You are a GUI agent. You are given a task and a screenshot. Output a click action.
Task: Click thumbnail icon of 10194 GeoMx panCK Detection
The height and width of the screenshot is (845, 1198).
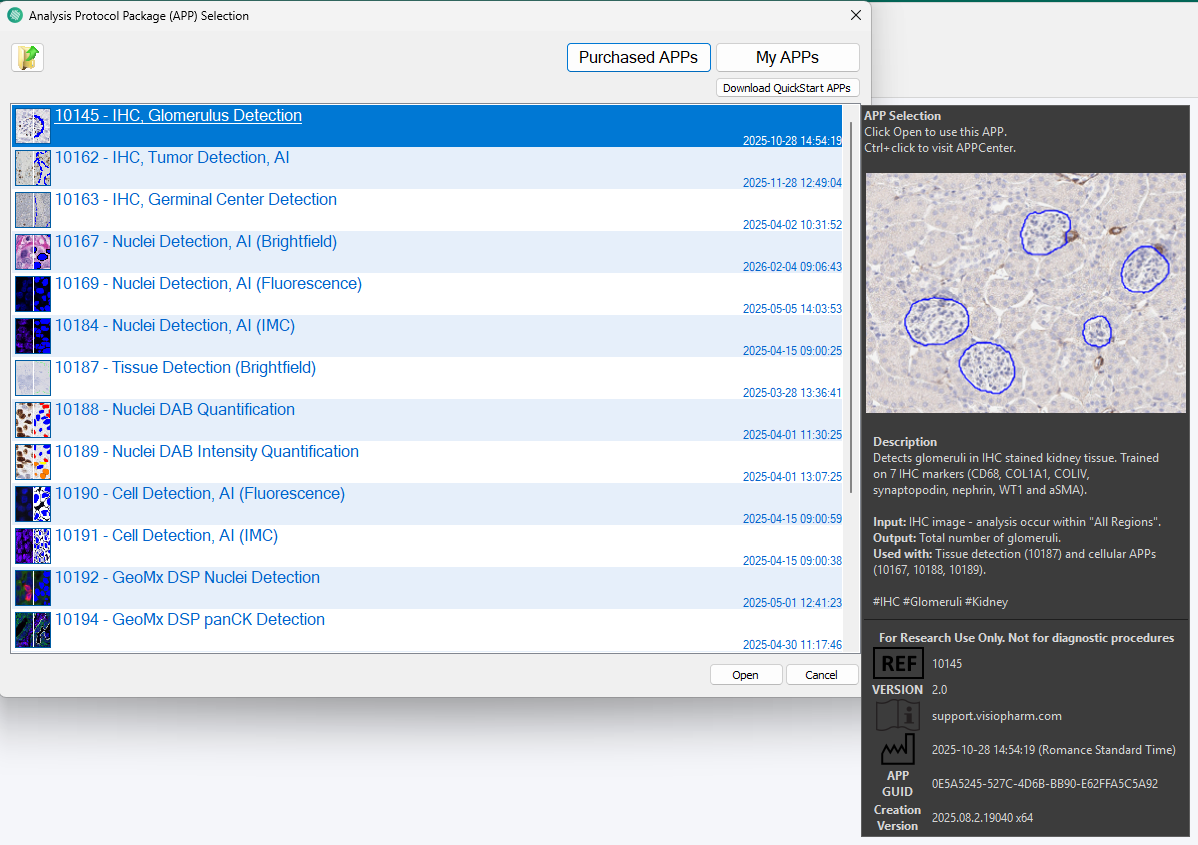pyautogui.click(x=33, y=630)
